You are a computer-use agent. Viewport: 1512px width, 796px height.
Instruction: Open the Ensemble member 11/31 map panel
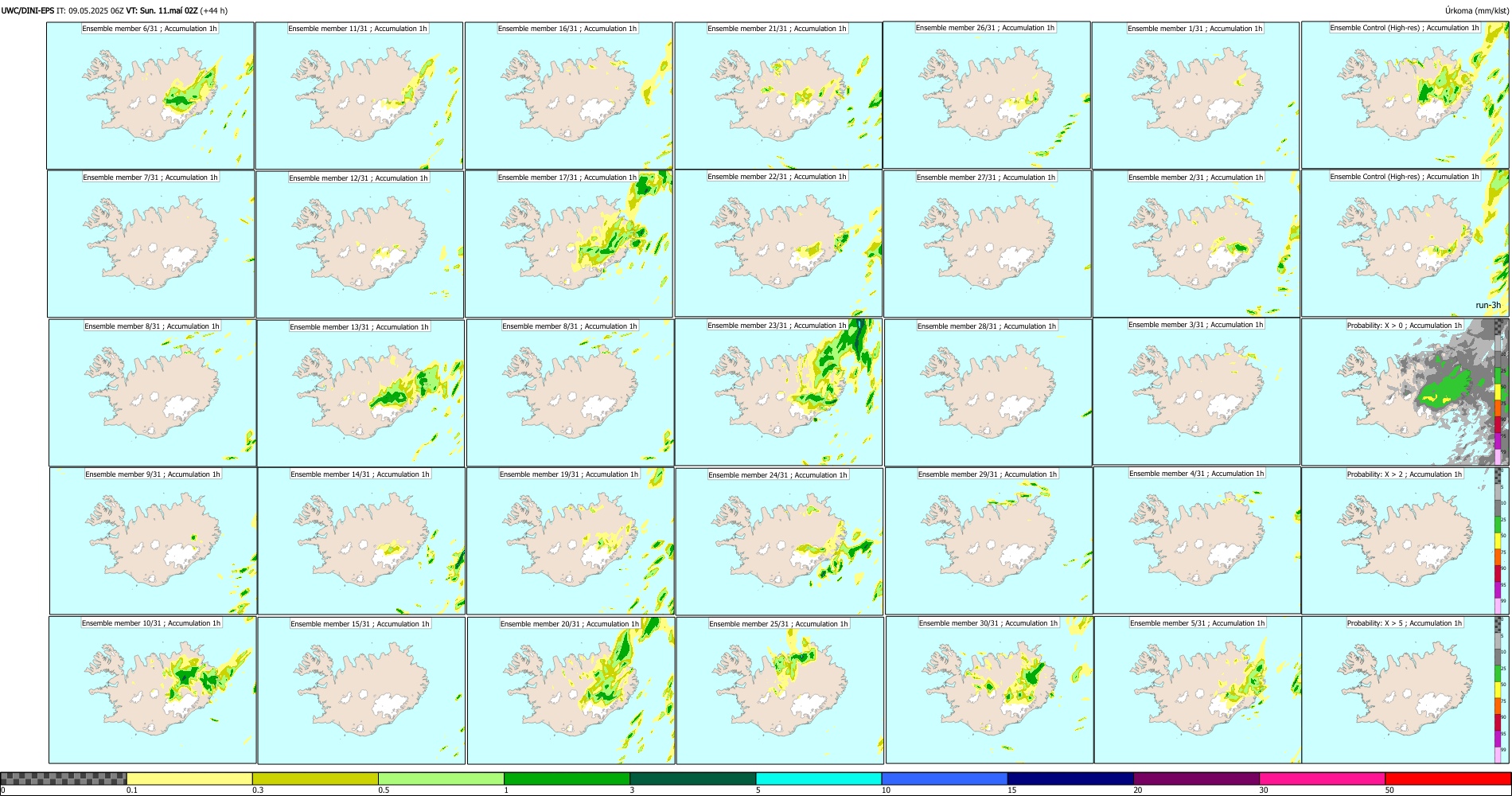tap(359, 96)
